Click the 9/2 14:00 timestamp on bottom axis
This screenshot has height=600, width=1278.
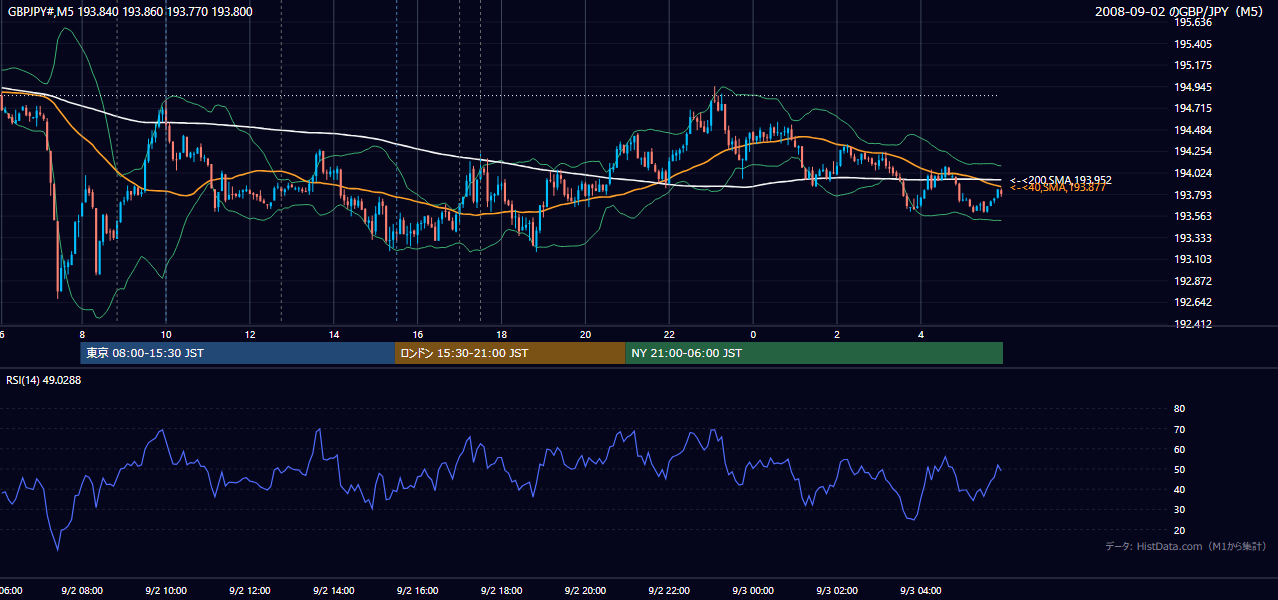[334, 591]
